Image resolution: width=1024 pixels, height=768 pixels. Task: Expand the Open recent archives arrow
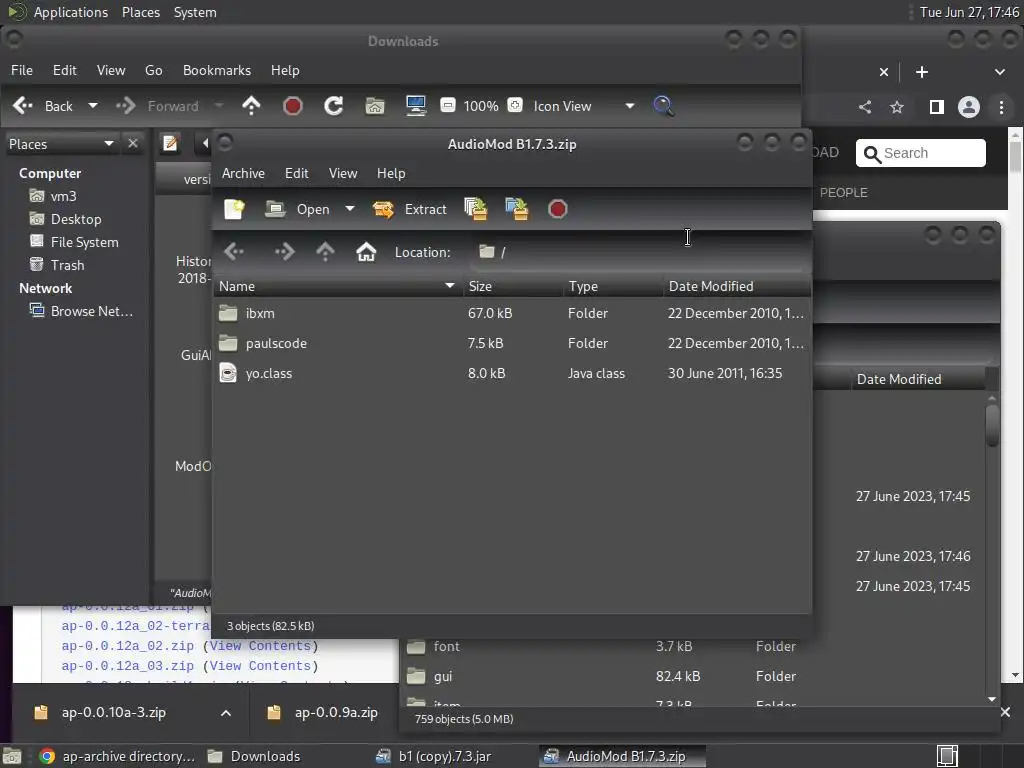pyautogui.click(x=350, y=209)
